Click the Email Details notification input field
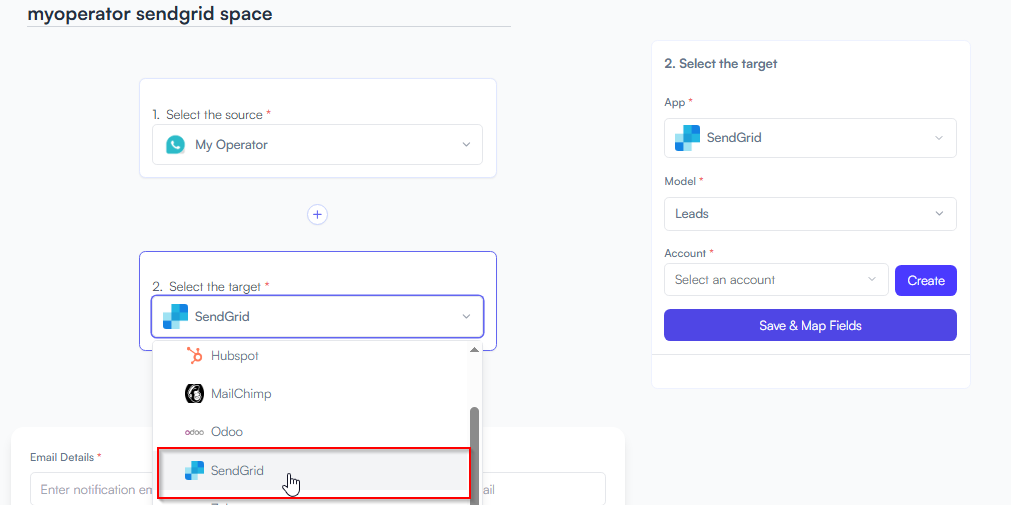Screen dimensions: 1011x505 click(91, 489)
